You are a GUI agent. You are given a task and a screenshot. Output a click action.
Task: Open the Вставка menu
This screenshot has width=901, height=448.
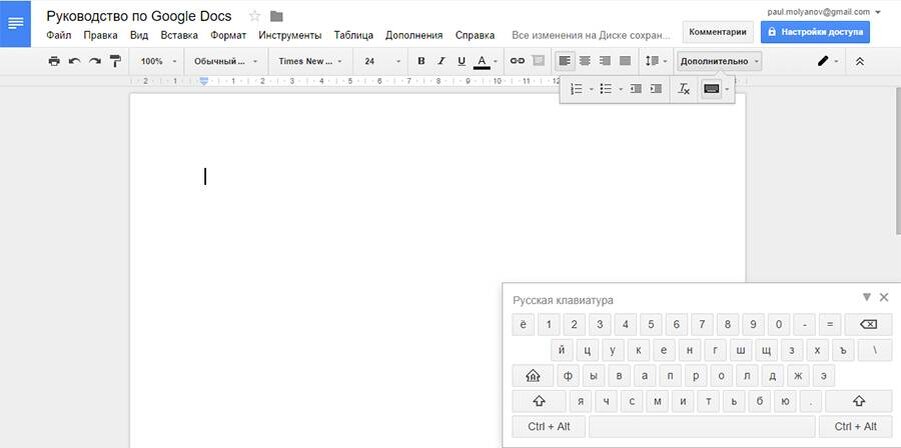tap(179, 35)
